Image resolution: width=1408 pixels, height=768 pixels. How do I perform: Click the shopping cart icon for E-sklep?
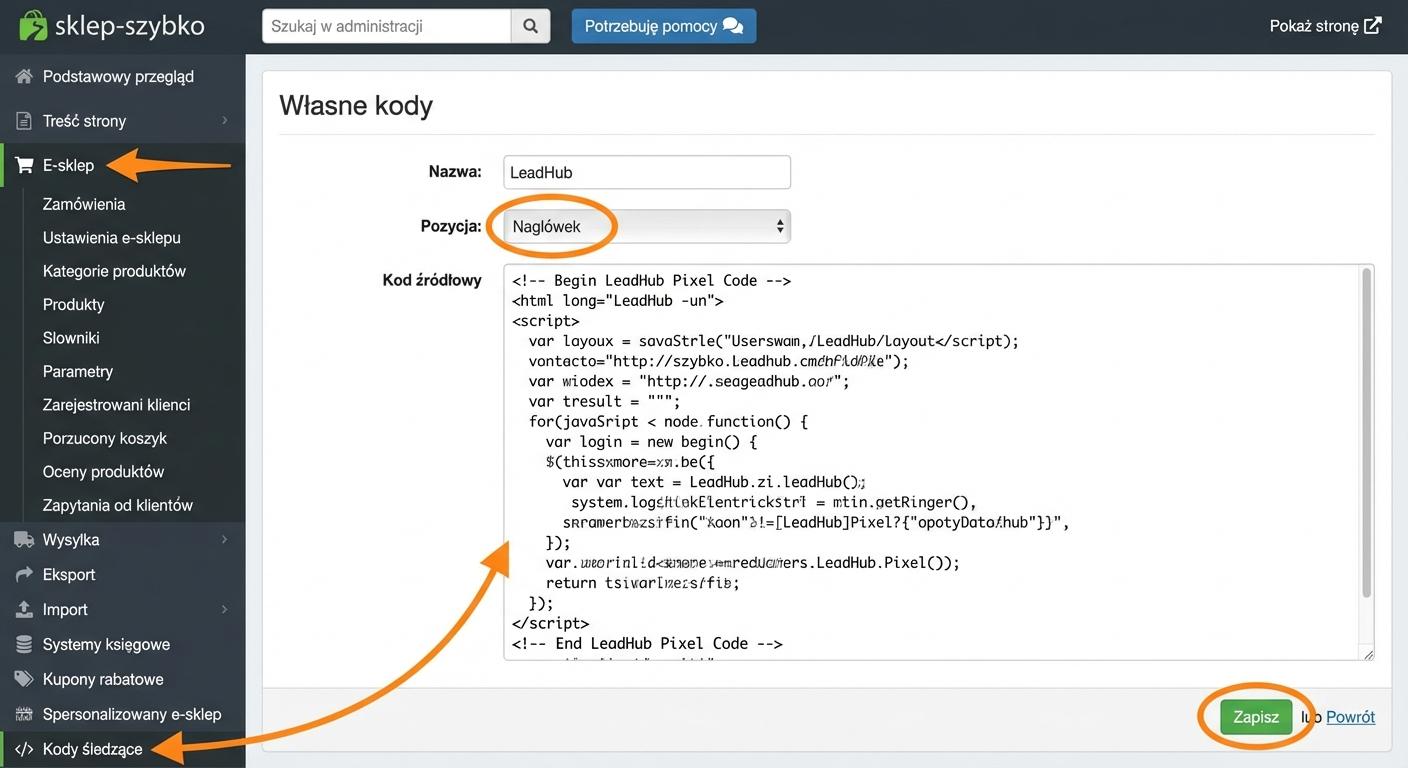25,165
